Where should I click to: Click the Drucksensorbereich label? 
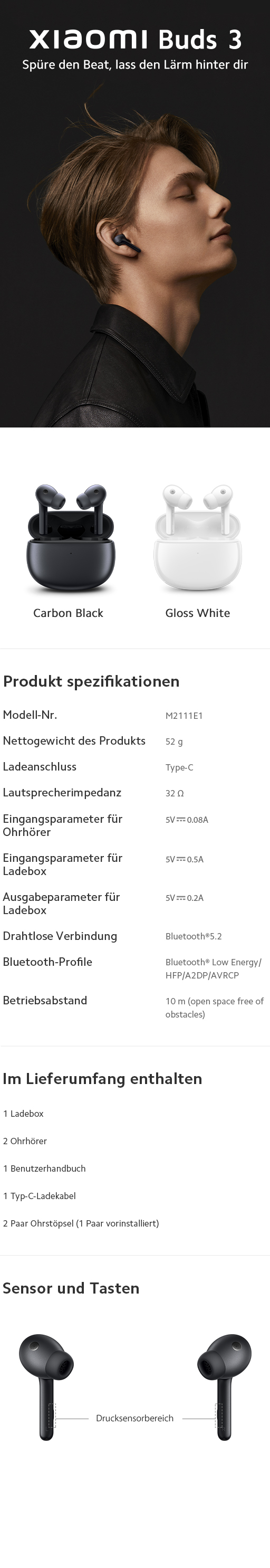tap(134, 1418)
